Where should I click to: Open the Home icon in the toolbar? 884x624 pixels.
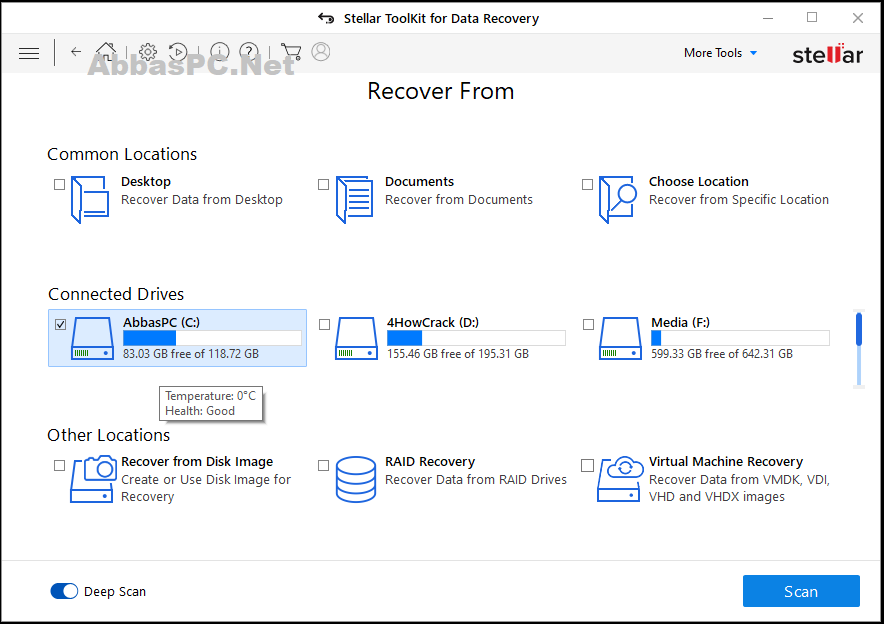pos(106,51)
